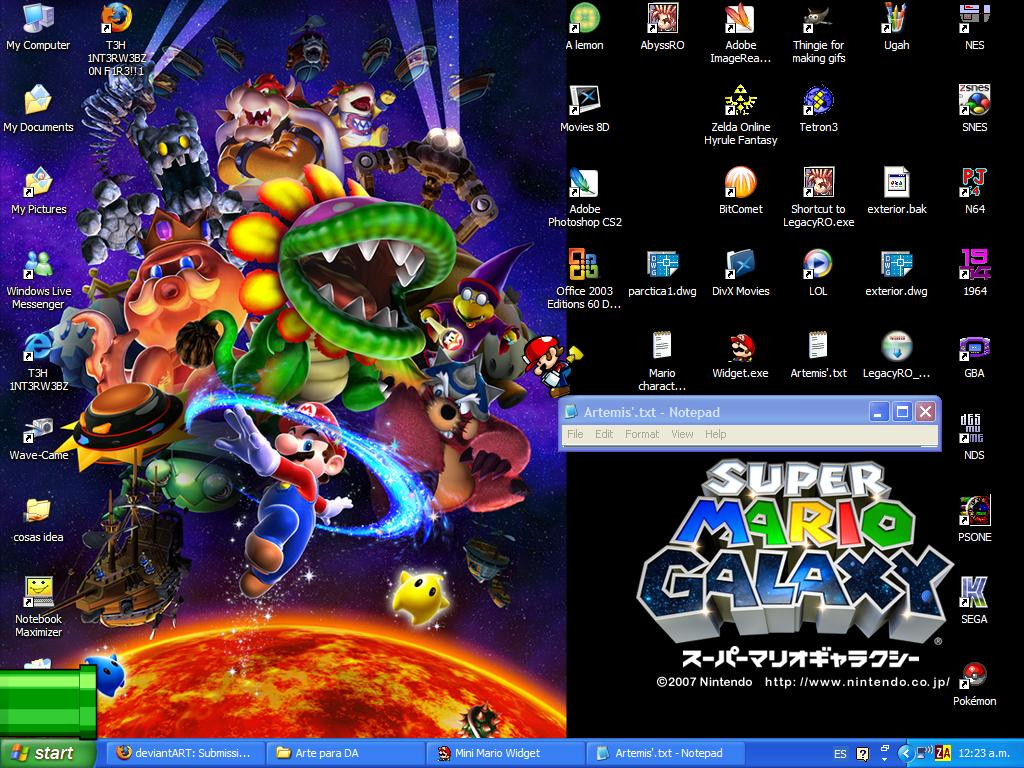Open Notepad's File menu
Image resolution: width=1024 pixels, height=768 pixels.
(x=575, y=434)
